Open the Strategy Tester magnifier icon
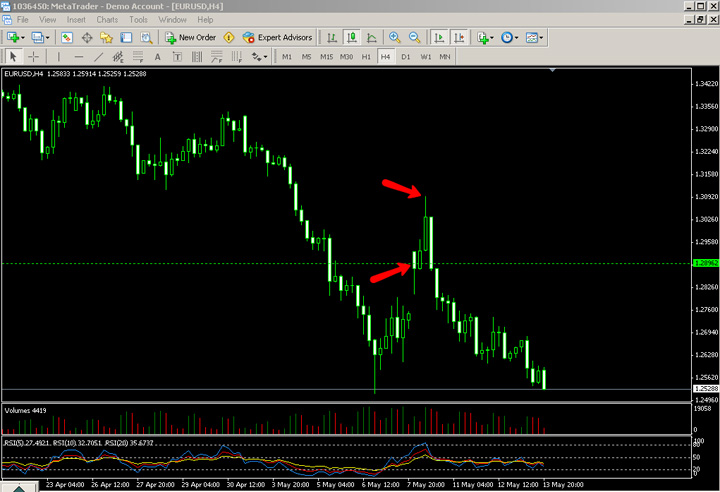720x492 pixels. click(146, 37)
